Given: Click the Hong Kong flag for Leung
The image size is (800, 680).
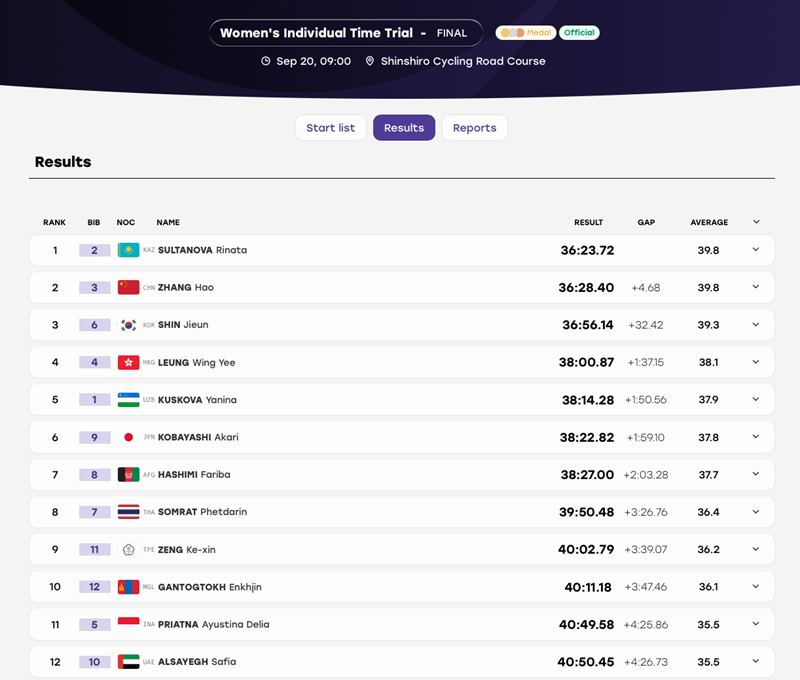Looking at the screenshot, I should tap(128, 362).
